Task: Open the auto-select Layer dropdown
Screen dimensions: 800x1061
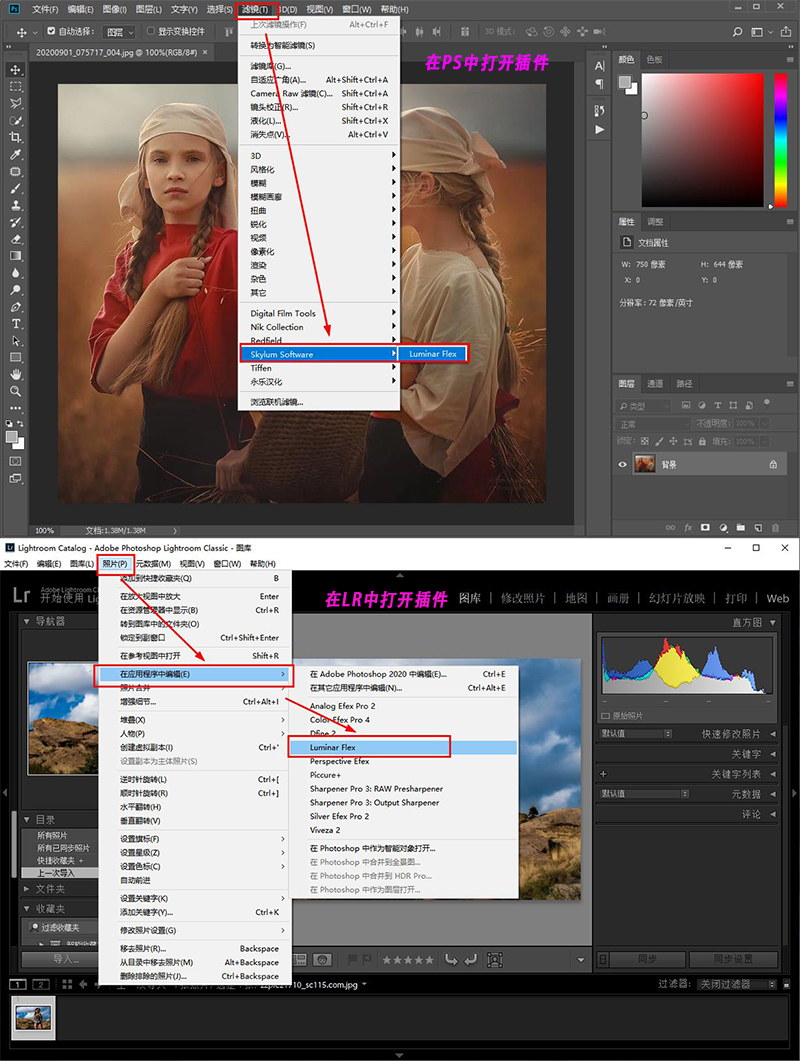Action: click(x=119, y=32)
